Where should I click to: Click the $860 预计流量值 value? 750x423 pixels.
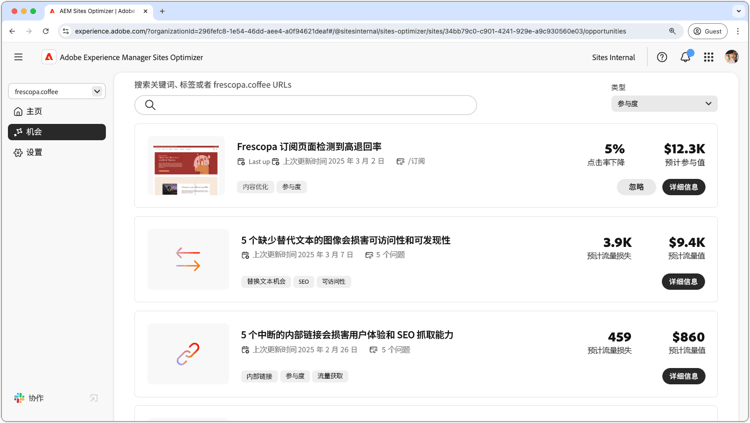point(688,337)
